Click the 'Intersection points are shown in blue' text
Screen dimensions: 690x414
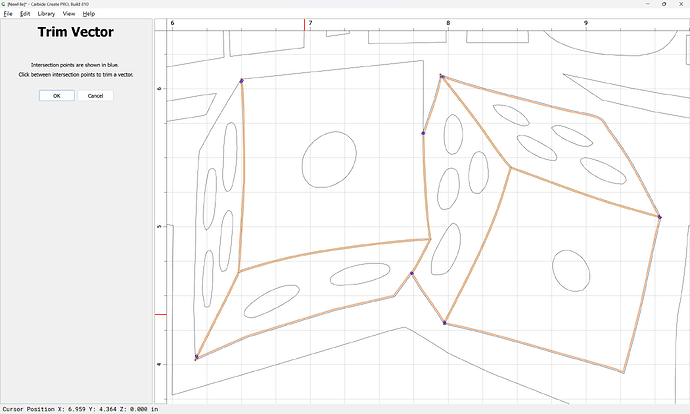coord(75,65)
